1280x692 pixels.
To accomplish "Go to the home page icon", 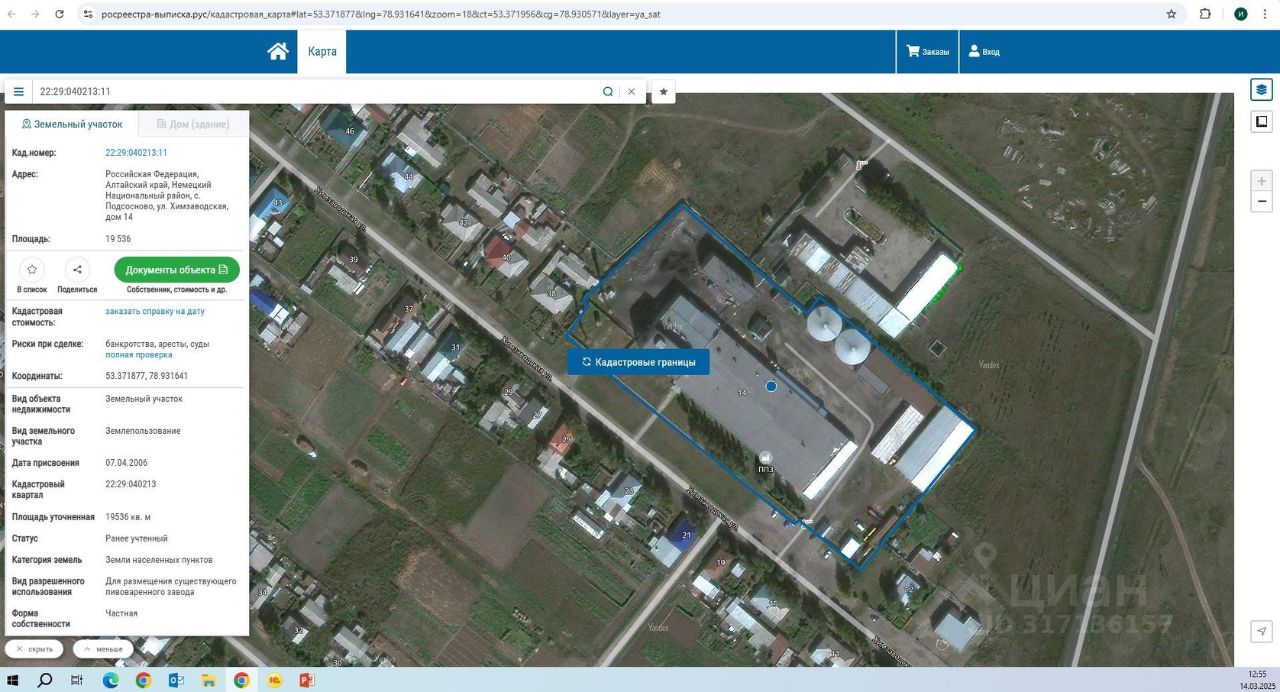I will tap(278, 51).
